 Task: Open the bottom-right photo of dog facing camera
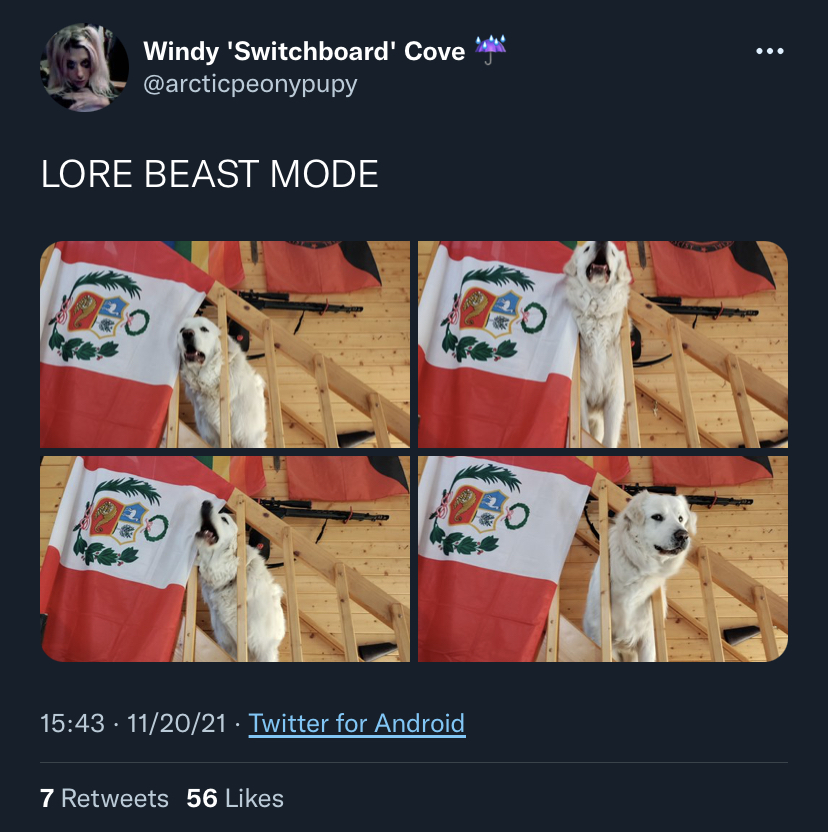603,559
